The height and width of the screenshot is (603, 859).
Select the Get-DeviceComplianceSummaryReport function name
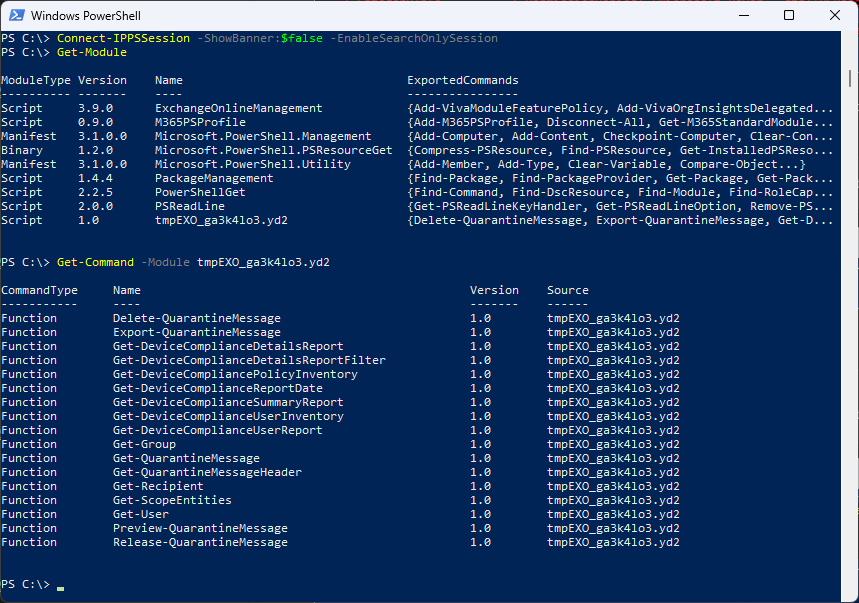pyautogui.click(x=228, y=403)
